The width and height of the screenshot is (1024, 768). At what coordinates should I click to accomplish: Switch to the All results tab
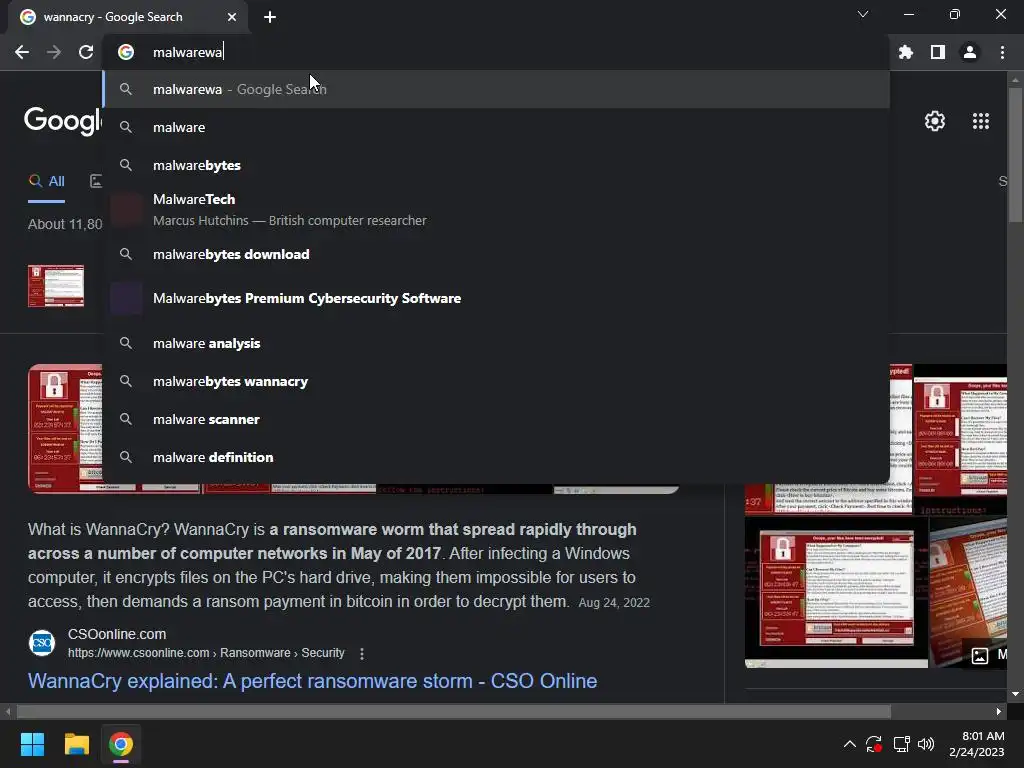47,182
